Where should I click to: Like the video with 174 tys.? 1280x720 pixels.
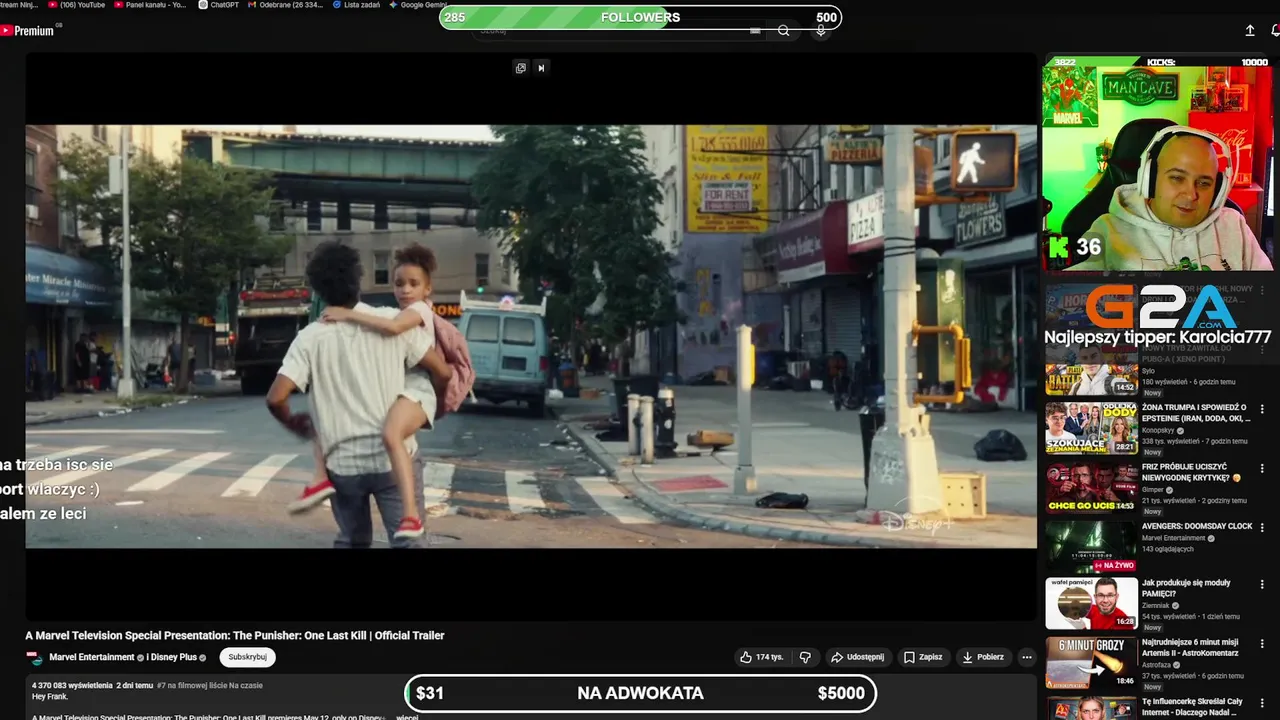tap(762, 657)
